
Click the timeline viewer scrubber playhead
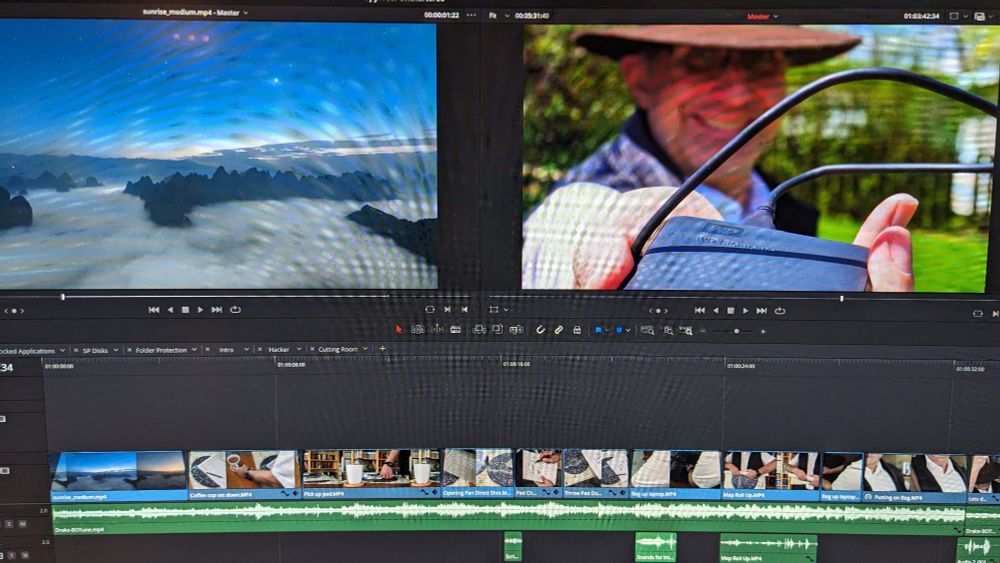coord(842,298)
